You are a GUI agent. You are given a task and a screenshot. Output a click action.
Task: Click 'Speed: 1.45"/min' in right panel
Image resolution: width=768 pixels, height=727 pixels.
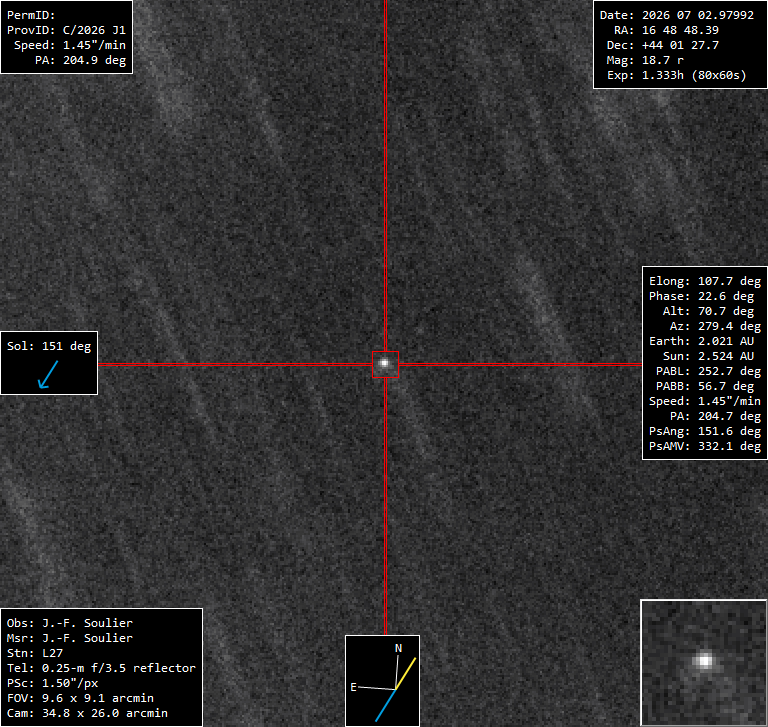(705, 401)
